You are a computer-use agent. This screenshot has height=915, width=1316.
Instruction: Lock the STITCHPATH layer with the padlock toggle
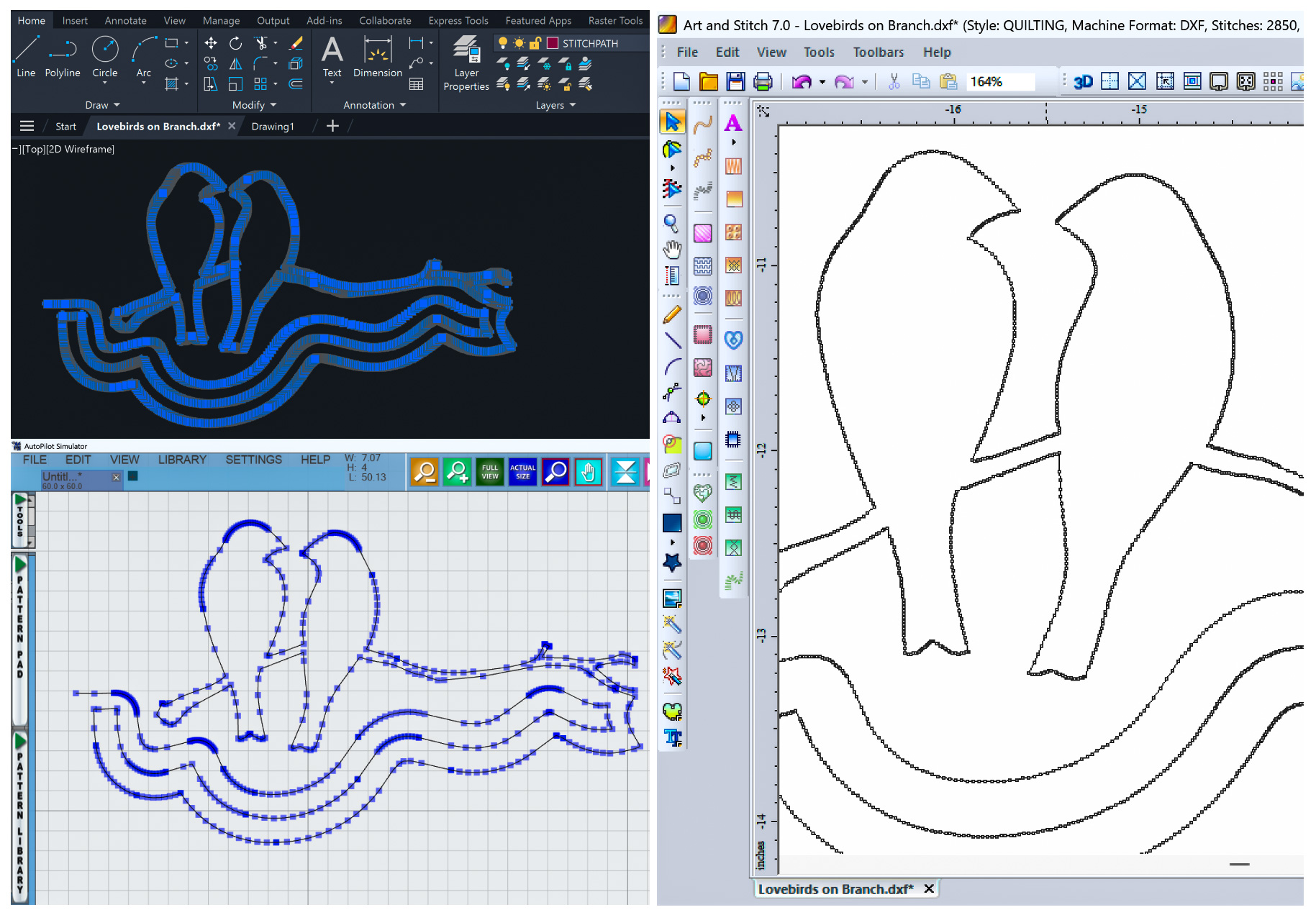pos(535,43)
